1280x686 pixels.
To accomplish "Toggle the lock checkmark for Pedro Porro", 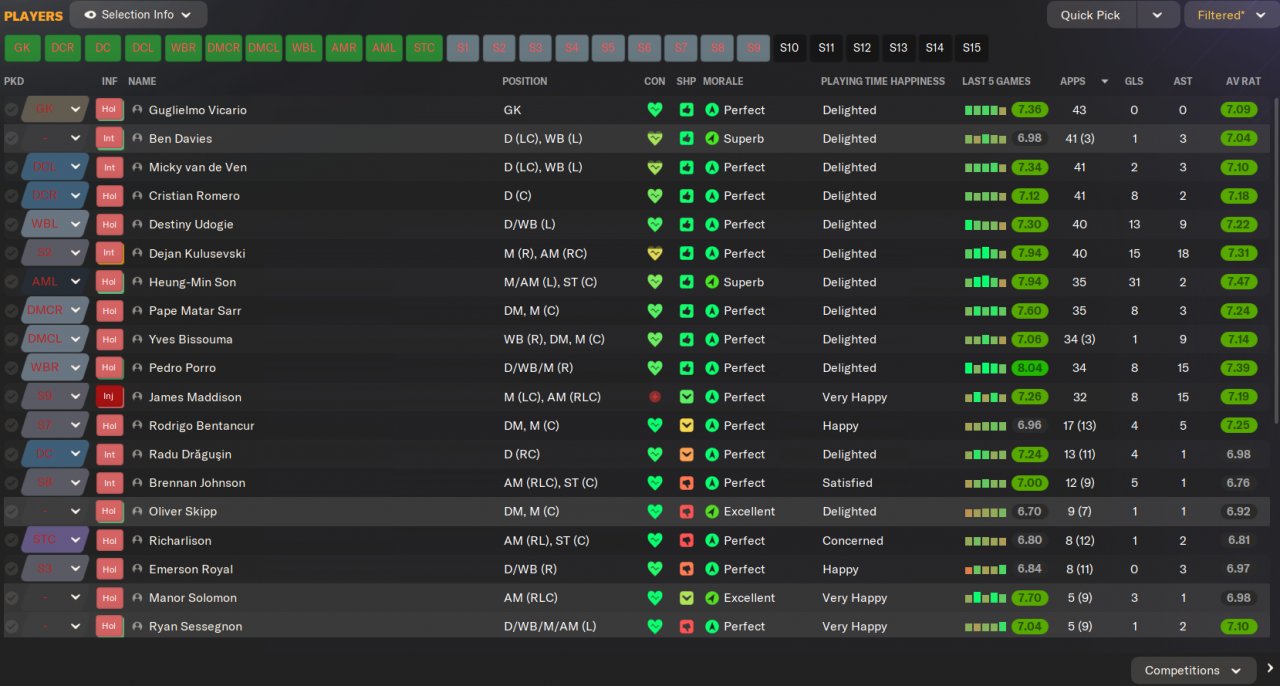I will tap(11, 368).
